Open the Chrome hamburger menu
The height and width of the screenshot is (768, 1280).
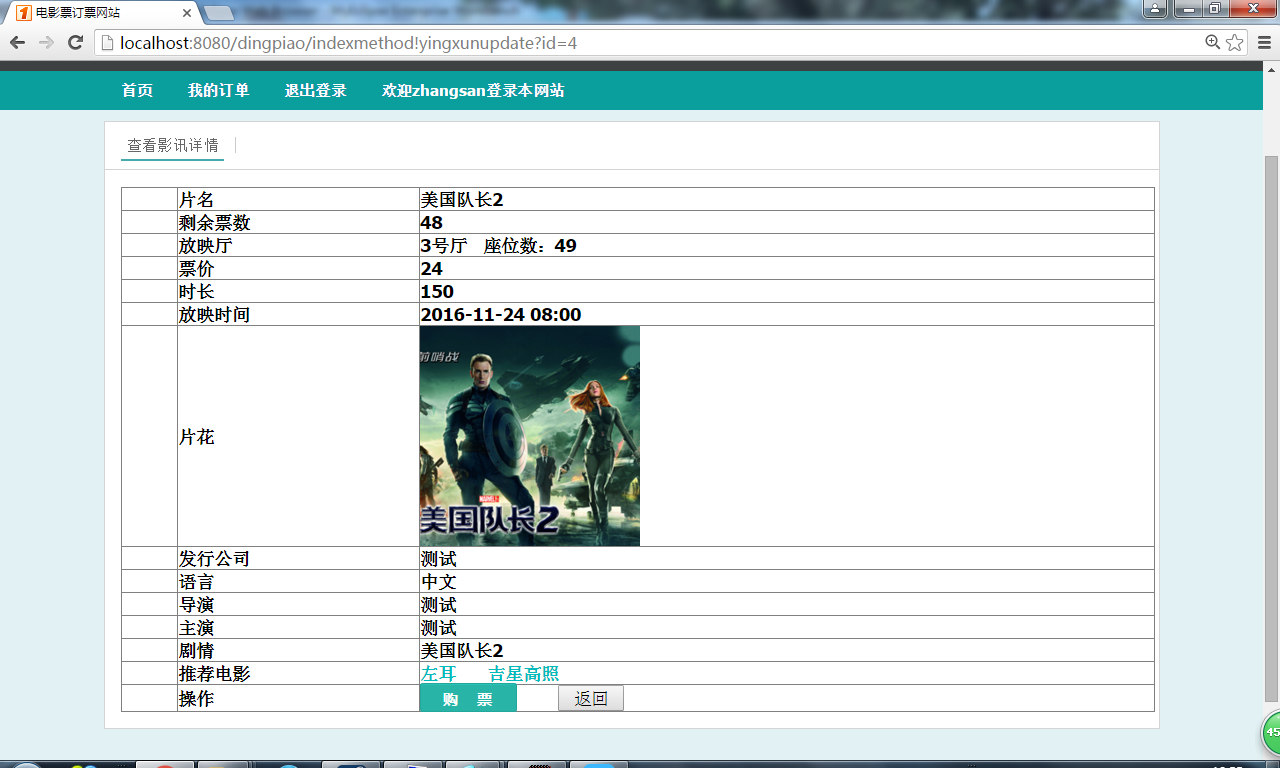click(x=1264, y=42)
